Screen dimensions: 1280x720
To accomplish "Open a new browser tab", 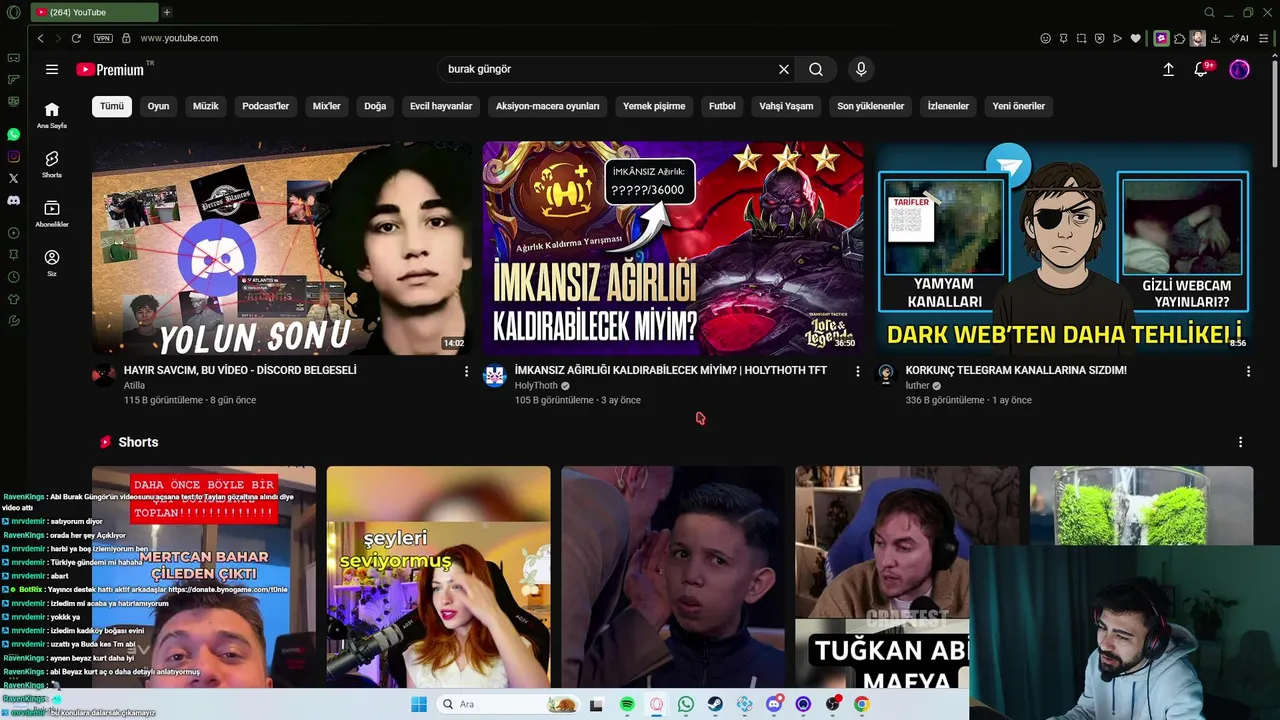I will tap(167, 12).
